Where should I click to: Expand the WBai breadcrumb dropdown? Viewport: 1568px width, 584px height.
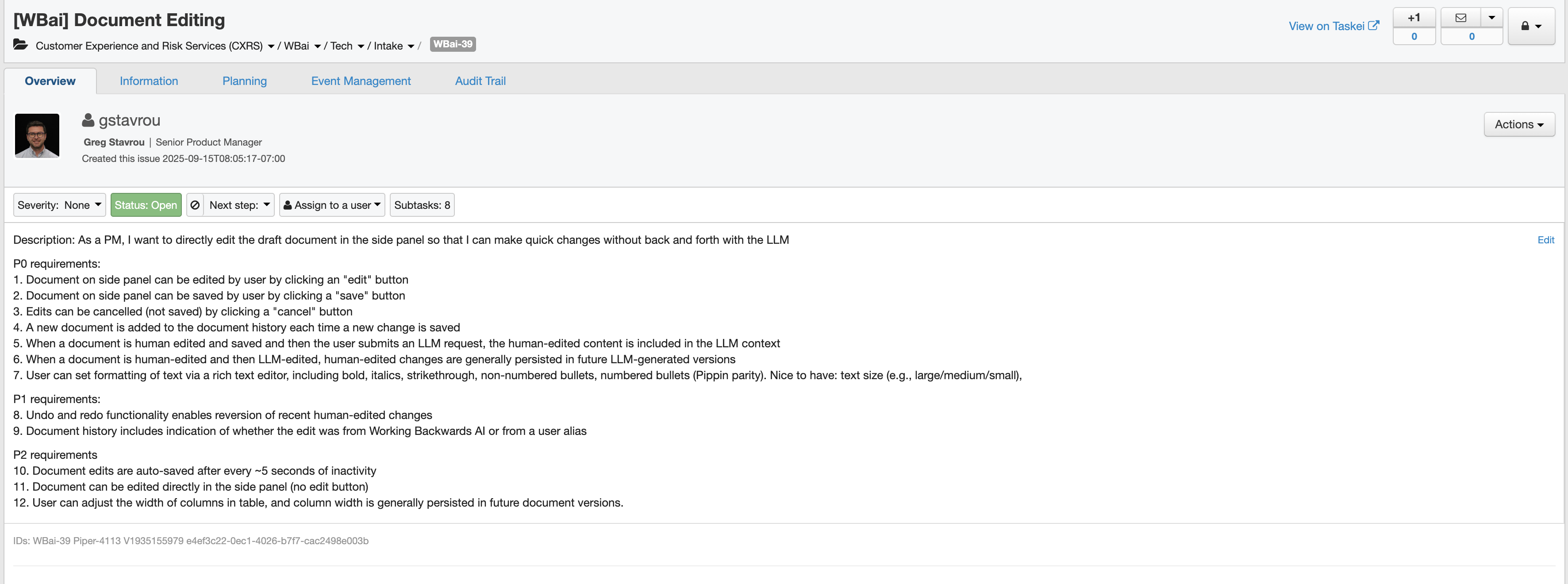pyautogui.click(x=317, y=46)
